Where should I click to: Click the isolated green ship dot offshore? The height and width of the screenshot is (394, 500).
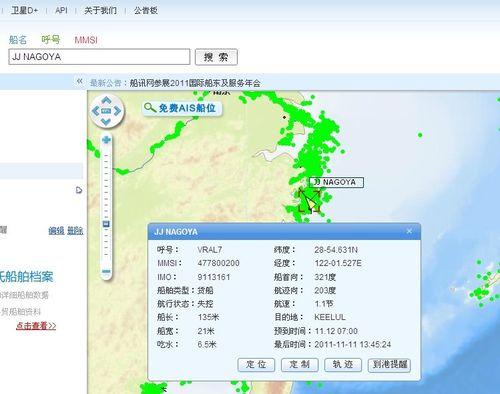(420, 135)
